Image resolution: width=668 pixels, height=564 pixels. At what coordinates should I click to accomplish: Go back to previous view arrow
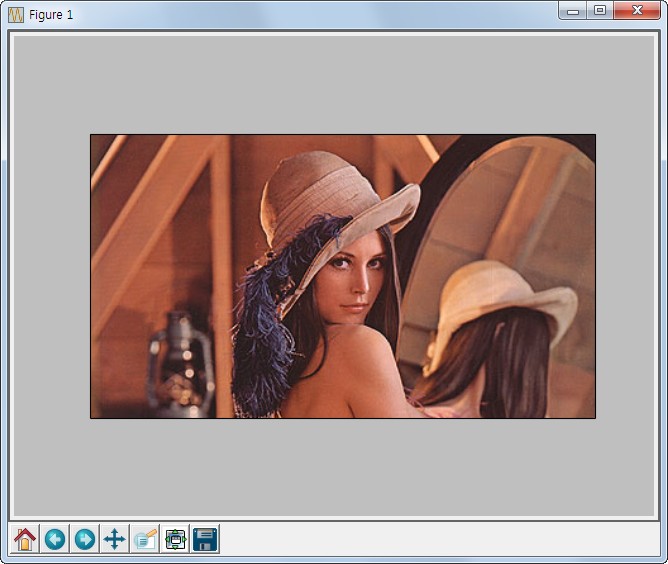55,539
